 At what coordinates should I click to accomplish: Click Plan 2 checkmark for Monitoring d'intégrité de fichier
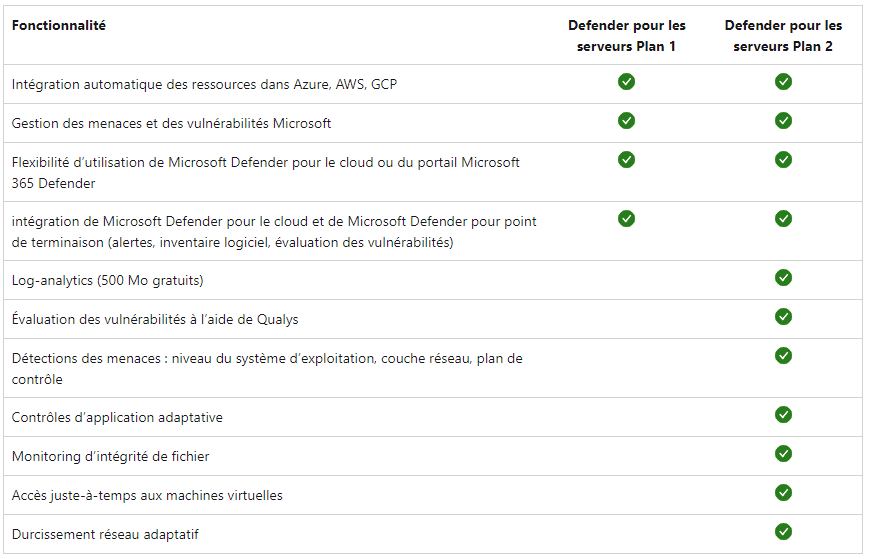(x=783, y=454)
